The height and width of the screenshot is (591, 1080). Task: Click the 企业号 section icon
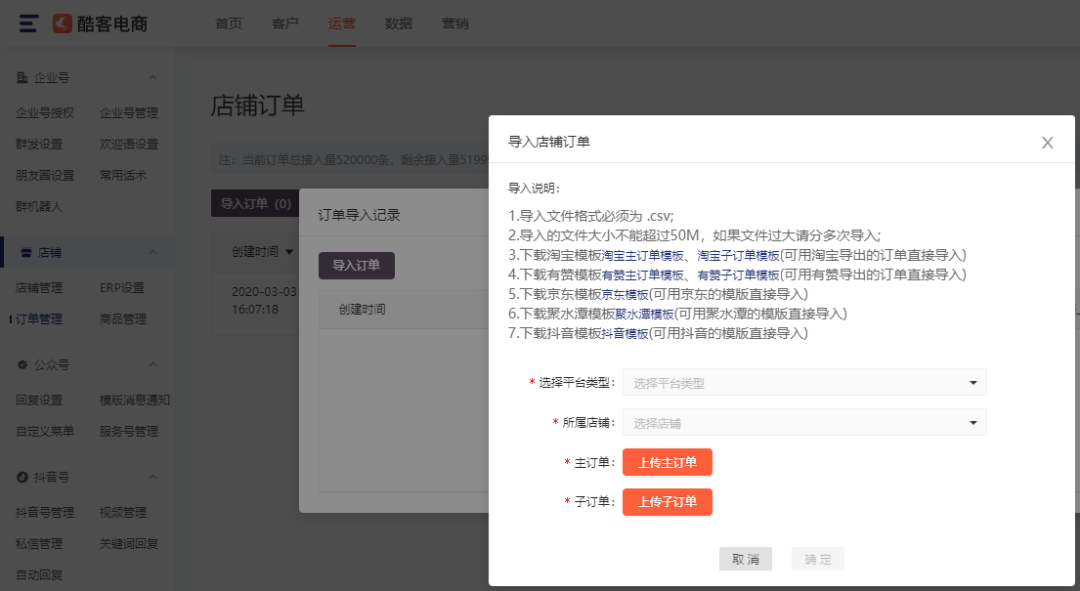pos(22,77)
